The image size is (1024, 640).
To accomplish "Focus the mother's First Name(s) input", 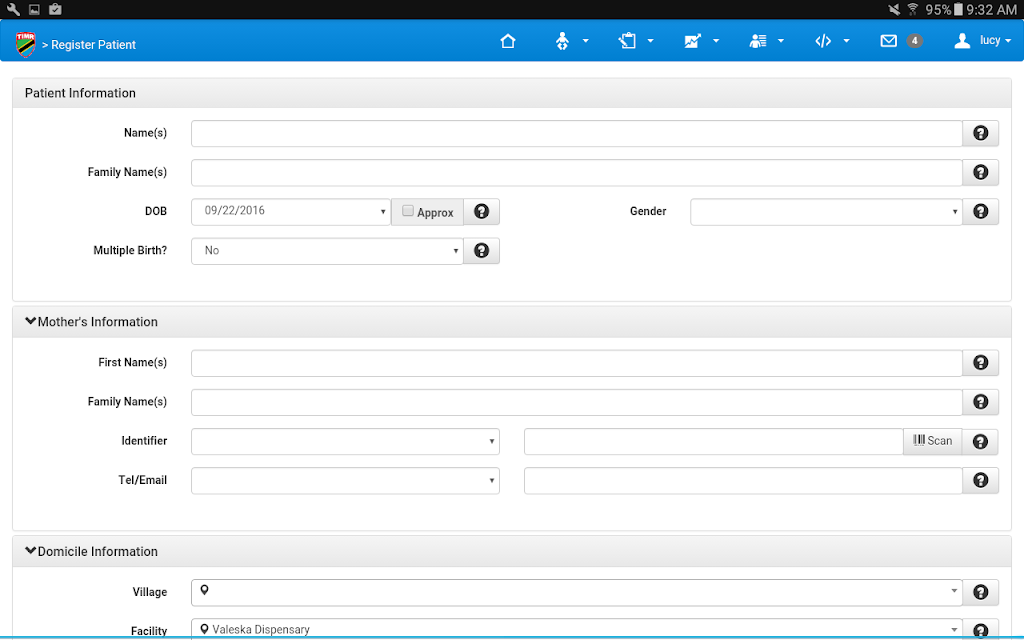I will (577, 363).
